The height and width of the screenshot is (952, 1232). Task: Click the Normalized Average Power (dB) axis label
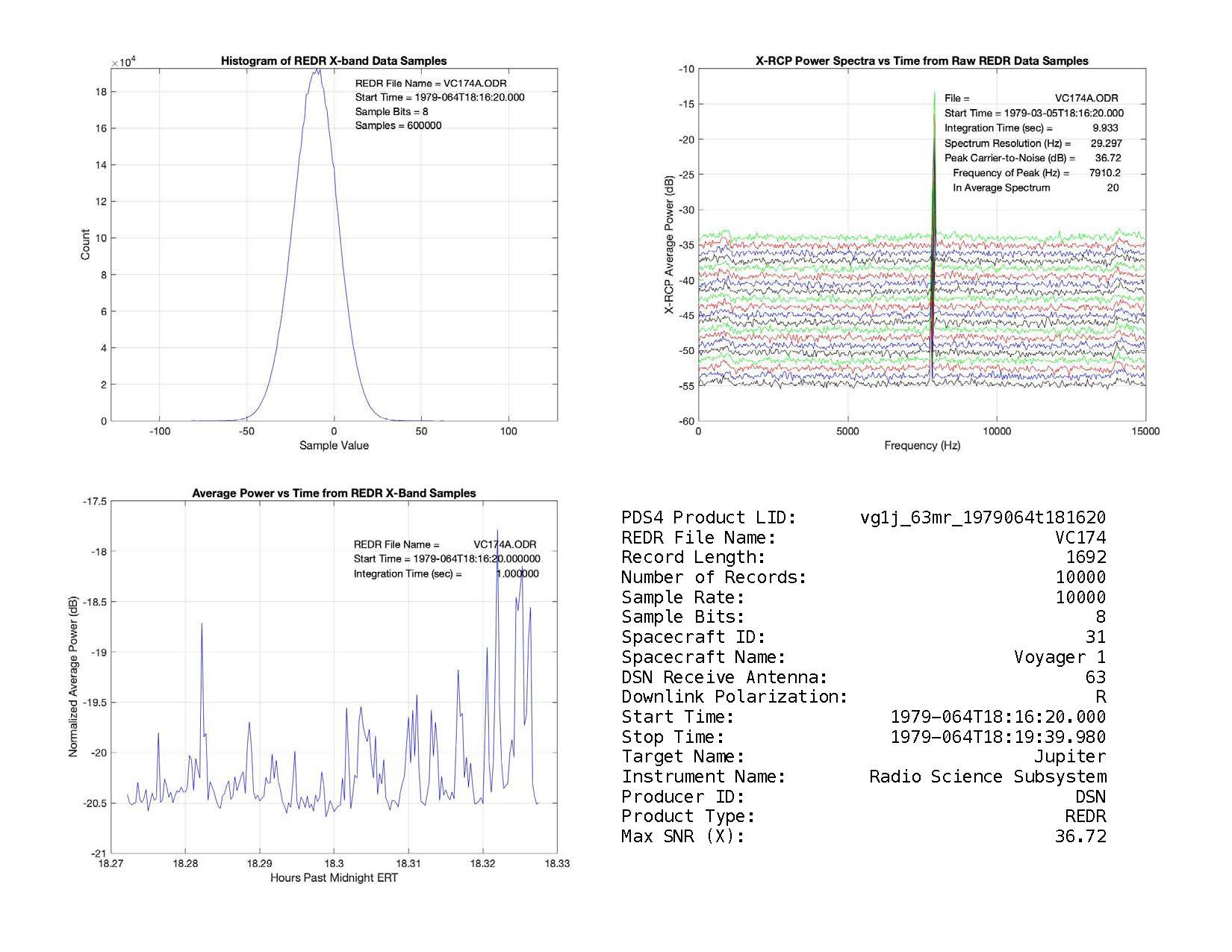(x=73, y=676)
